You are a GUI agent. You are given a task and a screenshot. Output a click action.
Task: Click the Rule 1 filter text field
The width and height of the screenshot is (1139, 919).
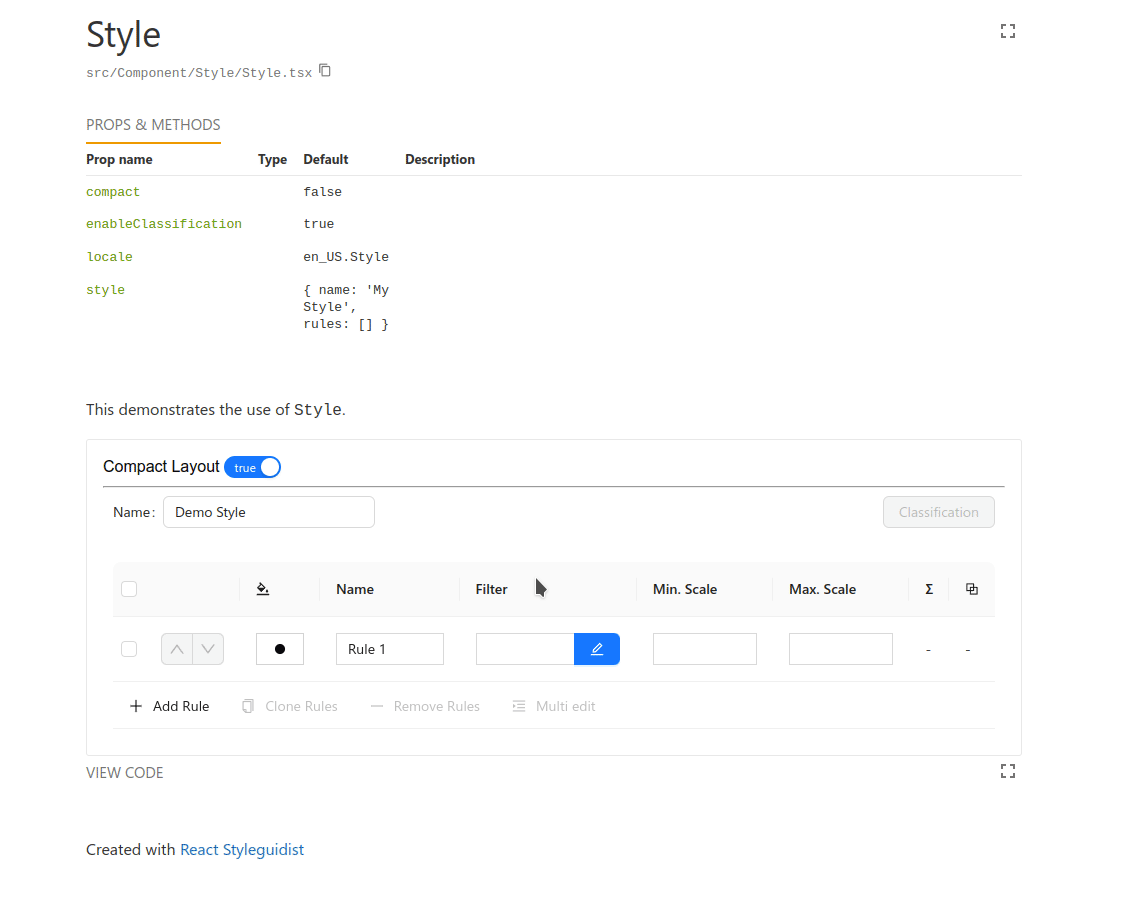point(525,649)
